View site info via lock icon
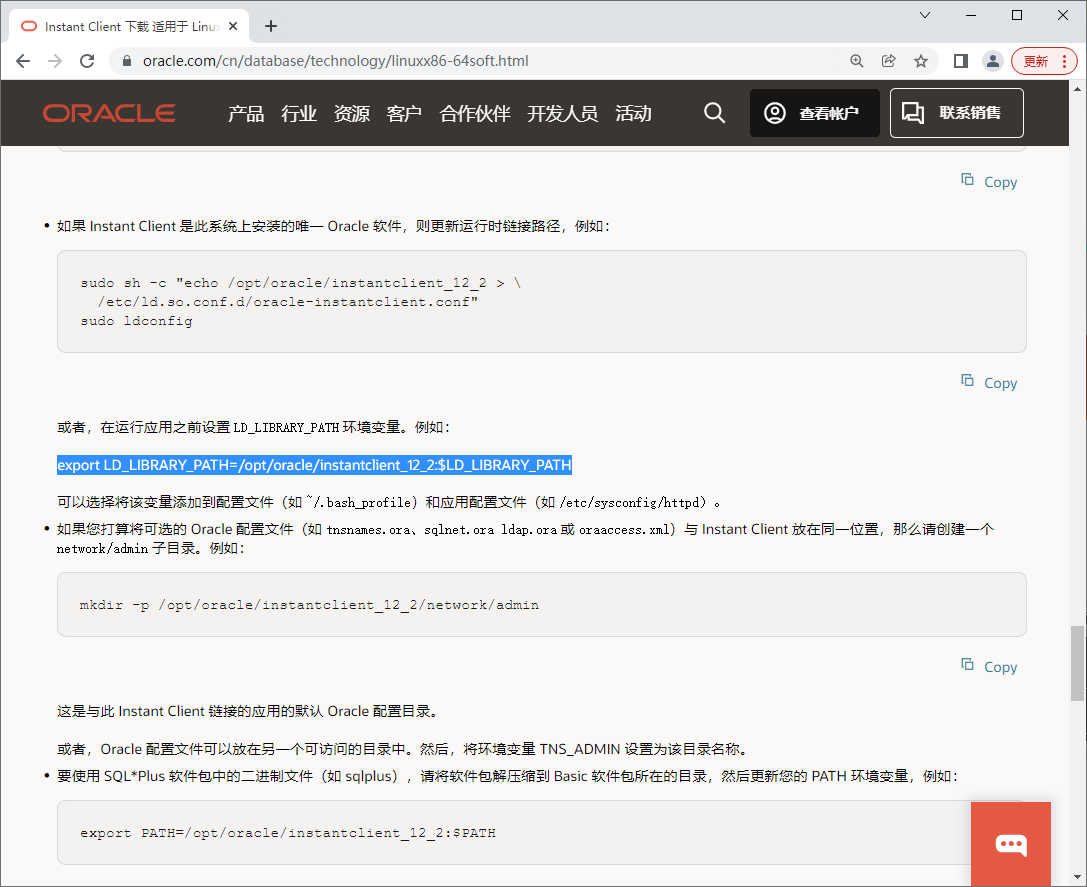Screen dimensions: 1087x887 127,61
